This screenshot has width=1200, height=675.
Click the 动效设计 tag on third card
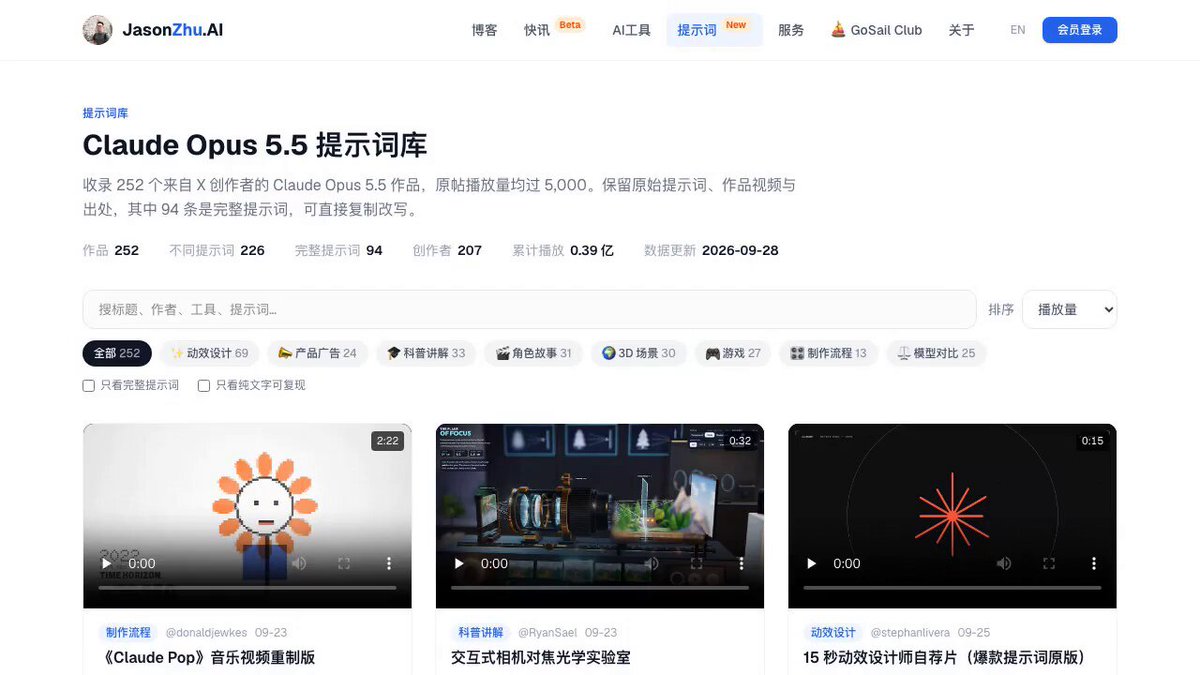click(833, 633)
